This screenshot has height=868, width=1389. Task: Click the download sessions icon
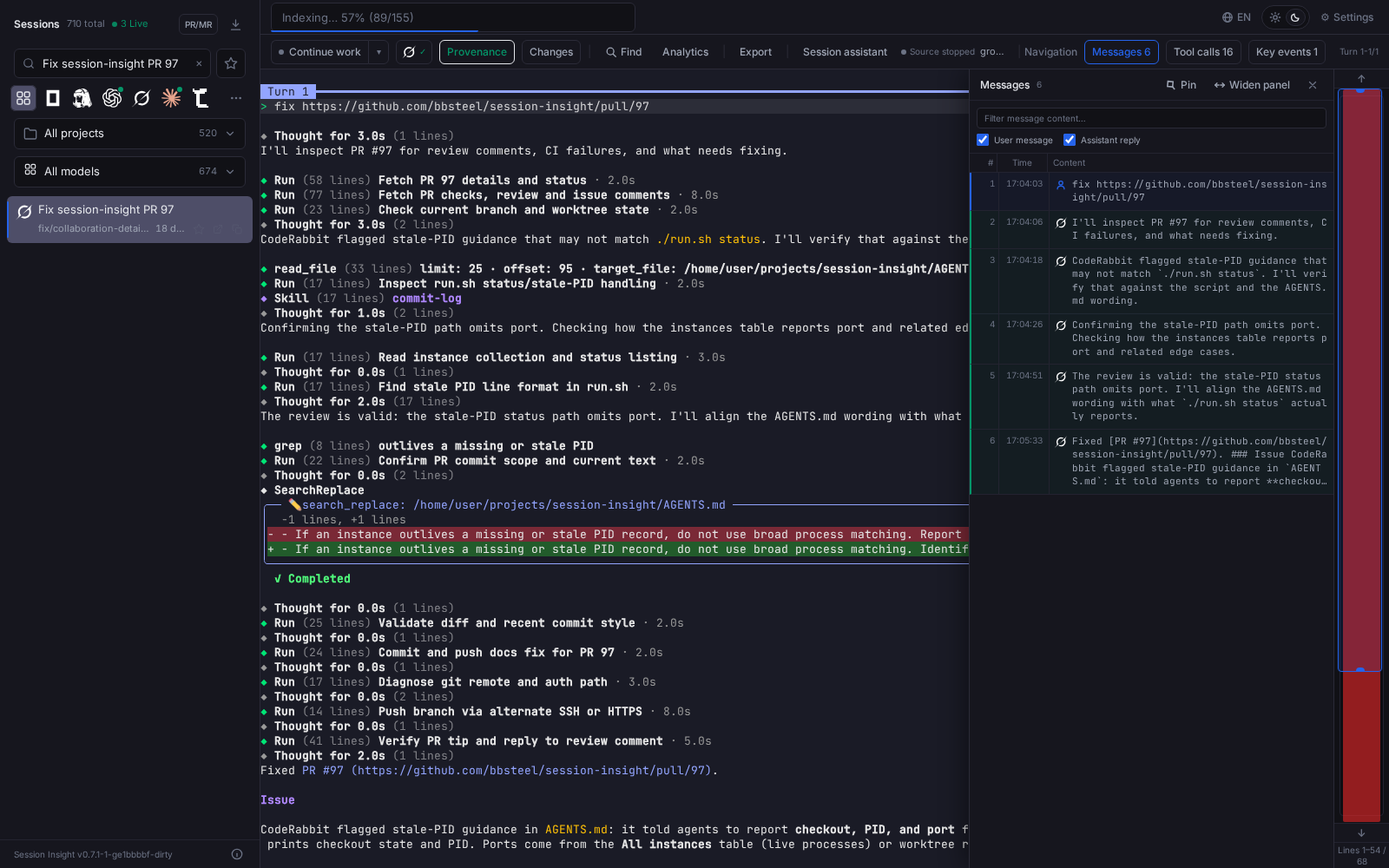pos(235,24)
